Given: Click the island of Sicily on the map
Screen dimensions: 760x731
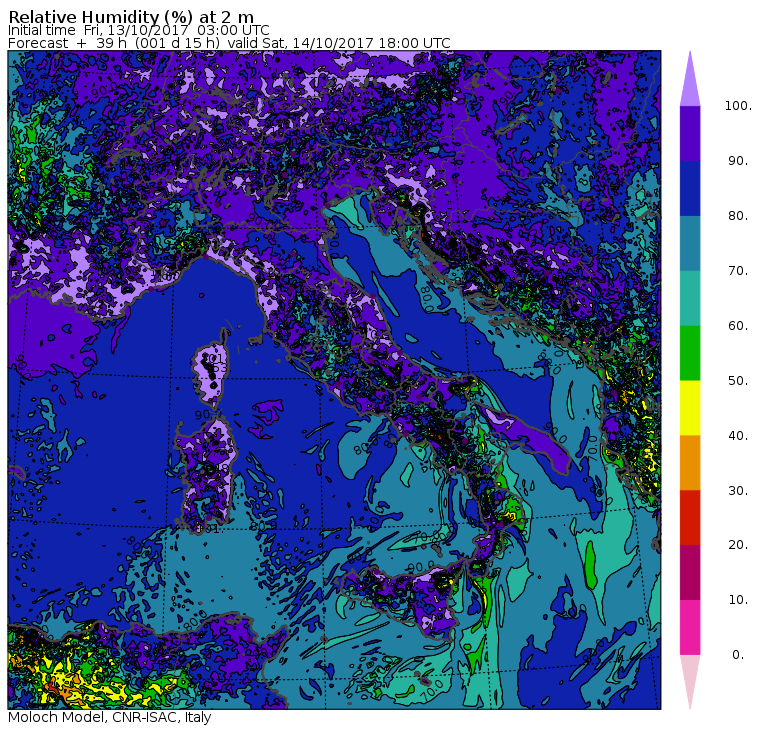Looking at the screenshot, I should 405,599.
